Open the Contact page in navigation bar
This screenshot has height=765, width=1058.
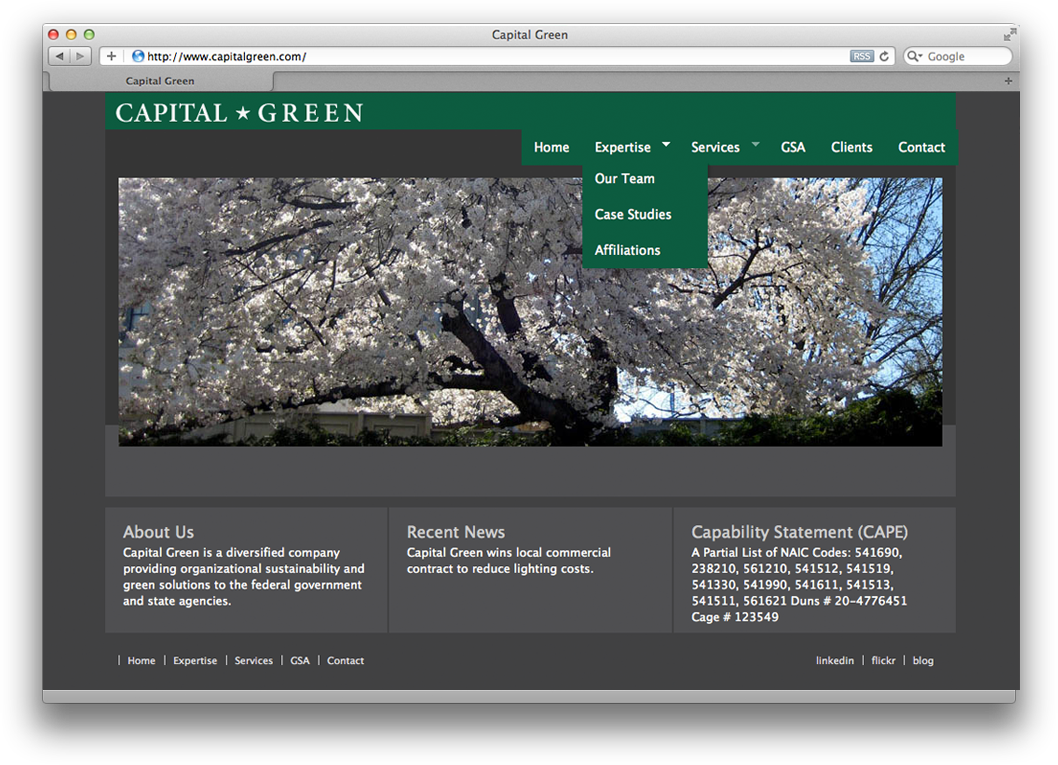click(x=921, y=147)
